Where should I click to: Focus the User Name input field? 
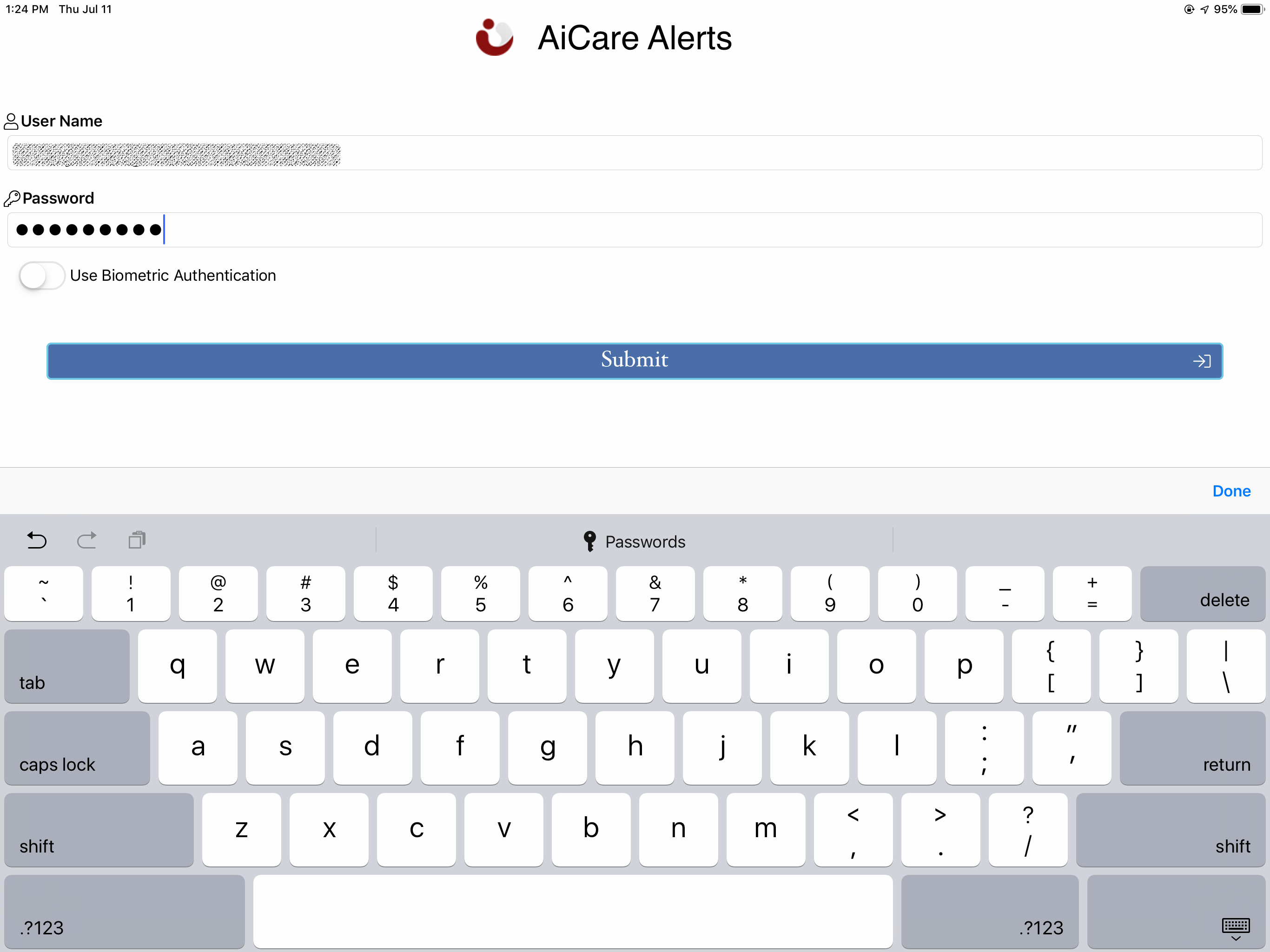[x=635, y=153]
